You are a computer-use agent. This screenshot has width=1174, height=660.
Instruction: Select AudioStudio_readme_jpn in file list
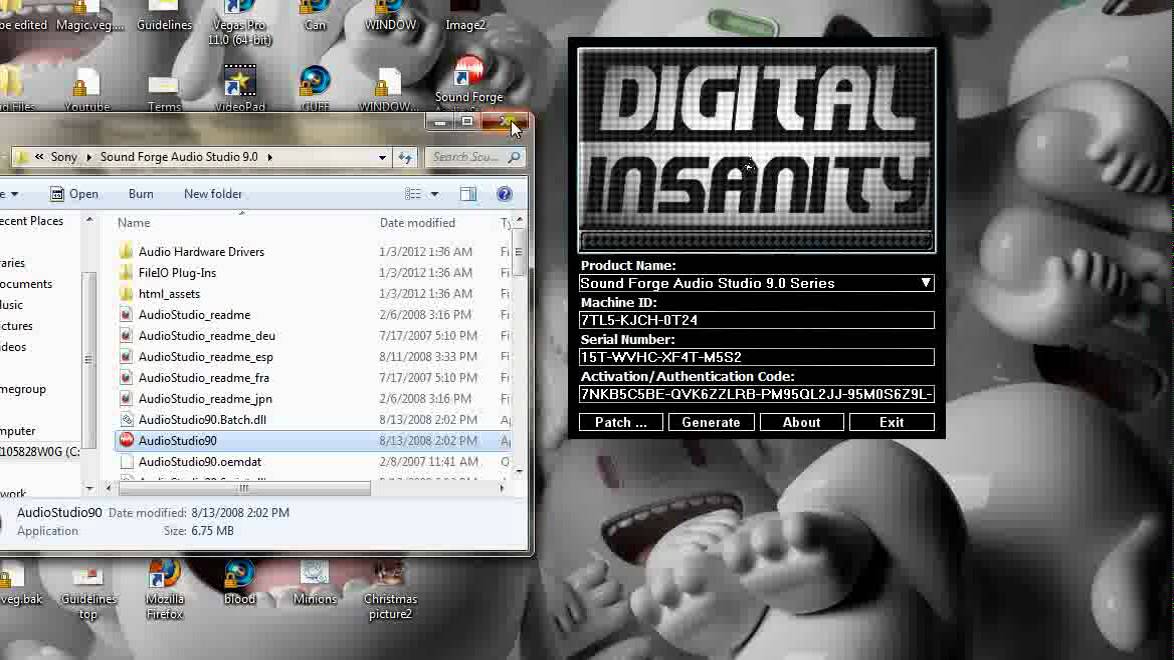click(x=205, y=399)
